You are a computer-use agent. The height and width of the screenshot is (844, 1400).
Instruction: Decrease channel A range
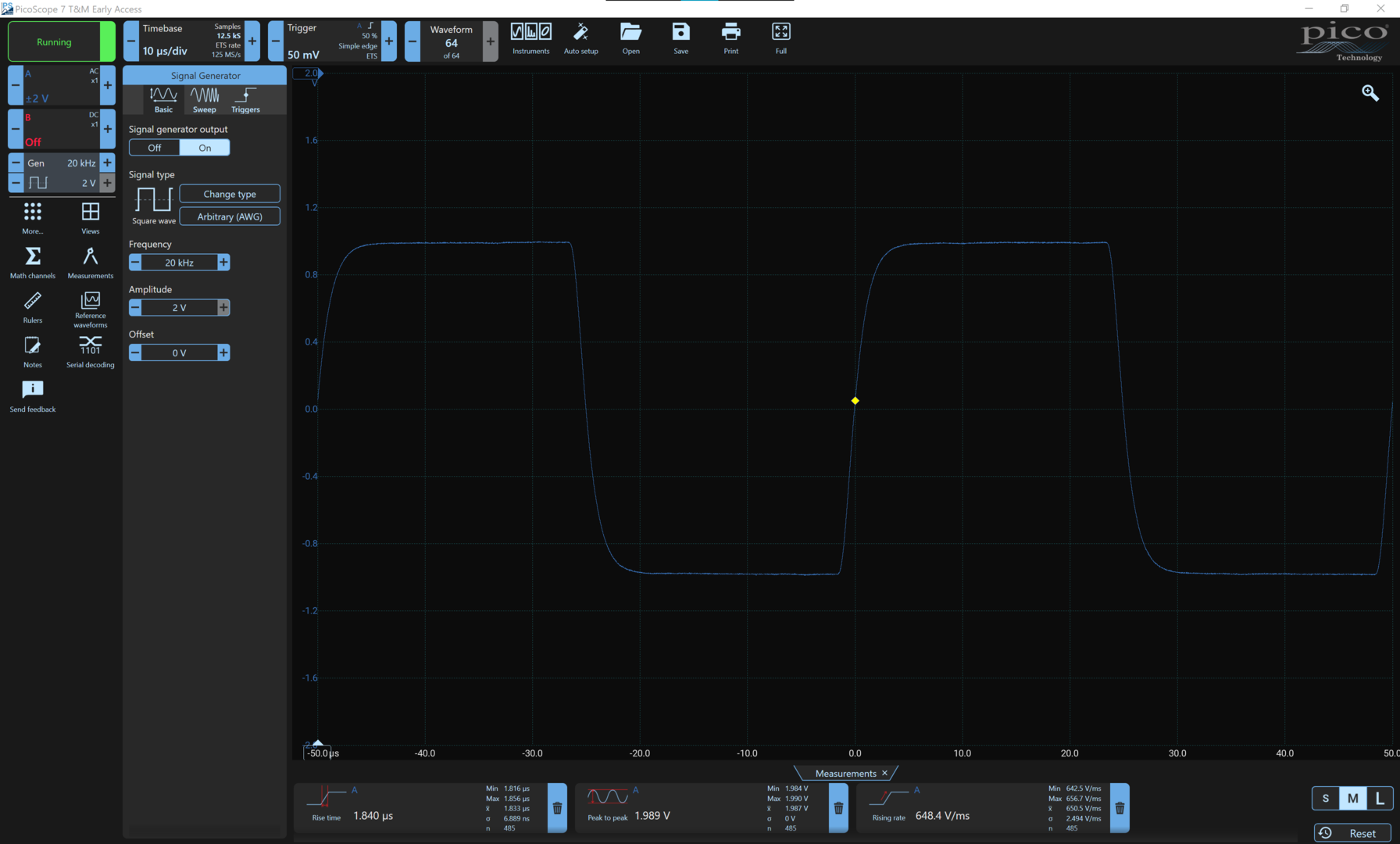[x=16, y=86]
